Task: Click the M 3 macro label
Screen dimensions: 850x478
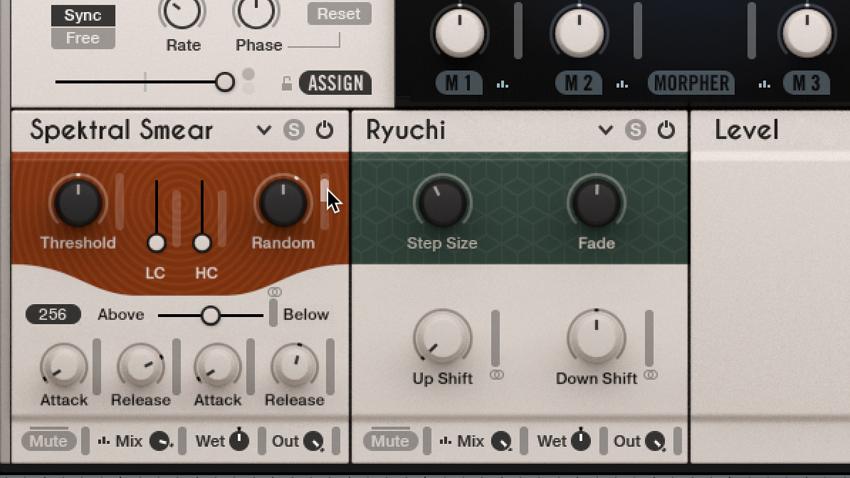Action: point(806,83)
